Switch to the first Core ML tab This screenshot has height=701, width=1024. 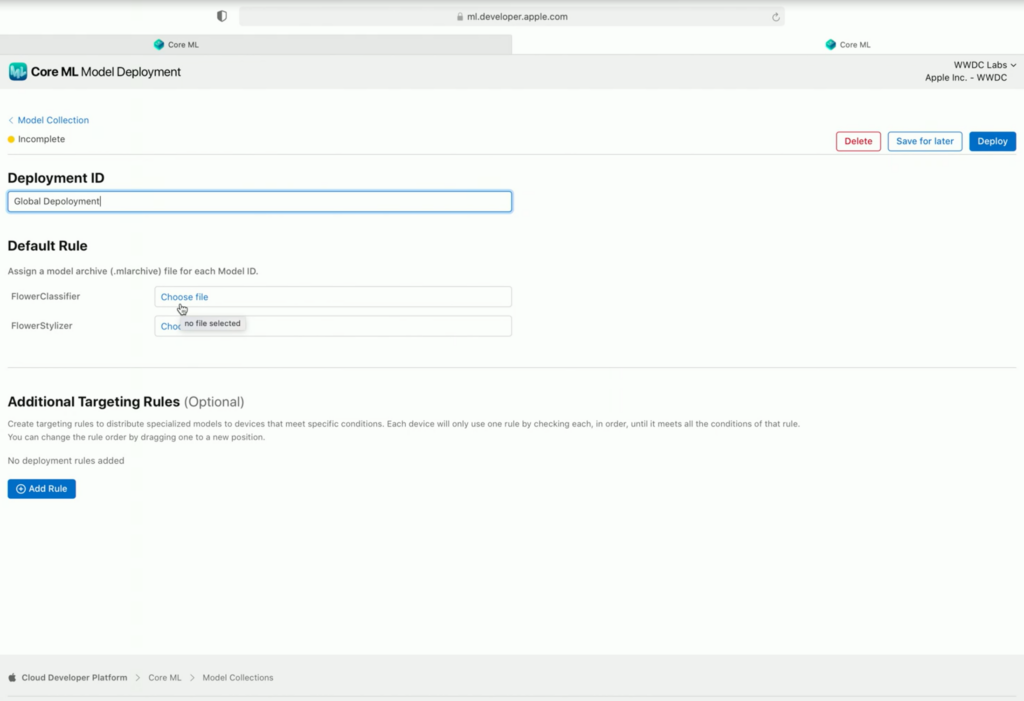point(256,44)
